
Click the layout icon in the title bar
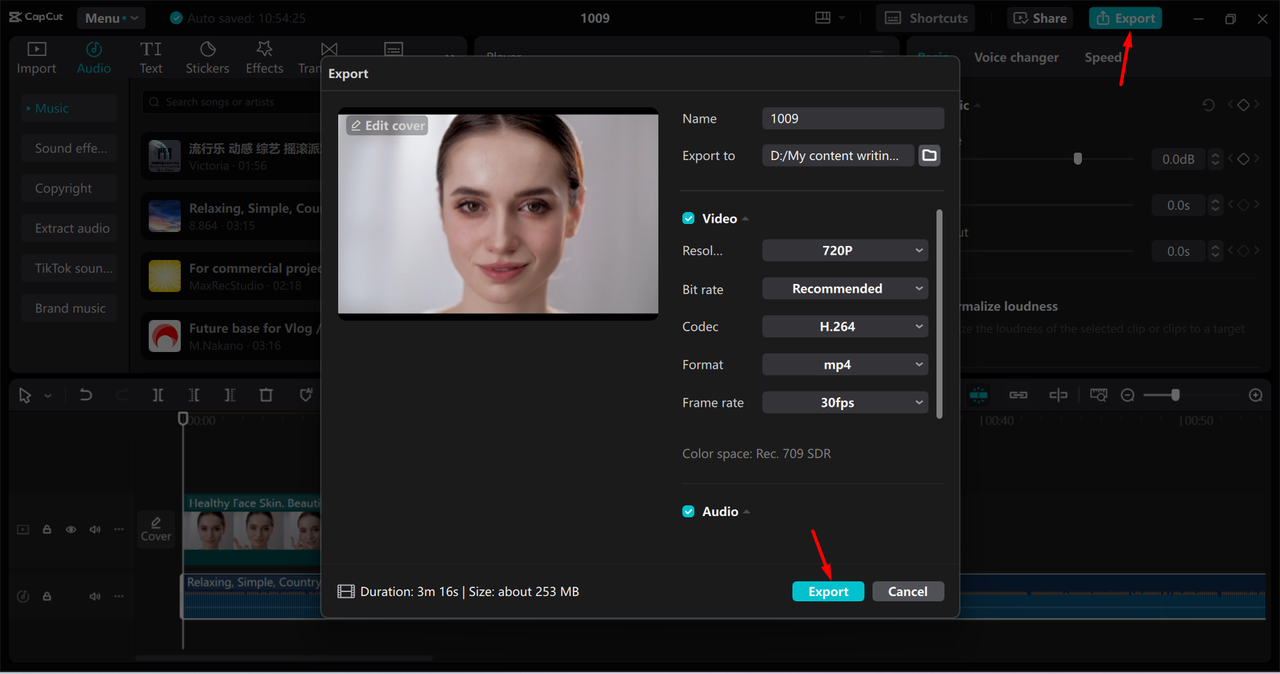pyautogui.click(x=823, y=18)
